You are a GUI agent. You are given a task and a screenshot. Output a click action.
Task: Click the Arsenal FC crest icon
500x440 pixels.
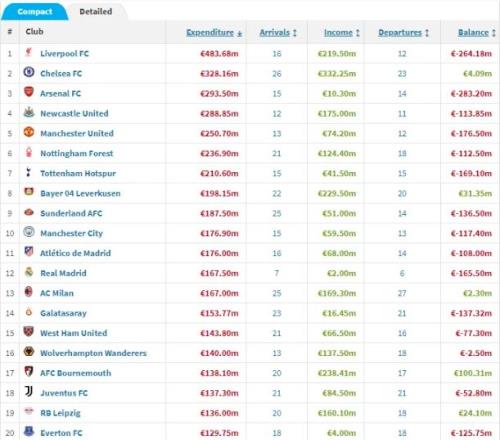[29, 92]
